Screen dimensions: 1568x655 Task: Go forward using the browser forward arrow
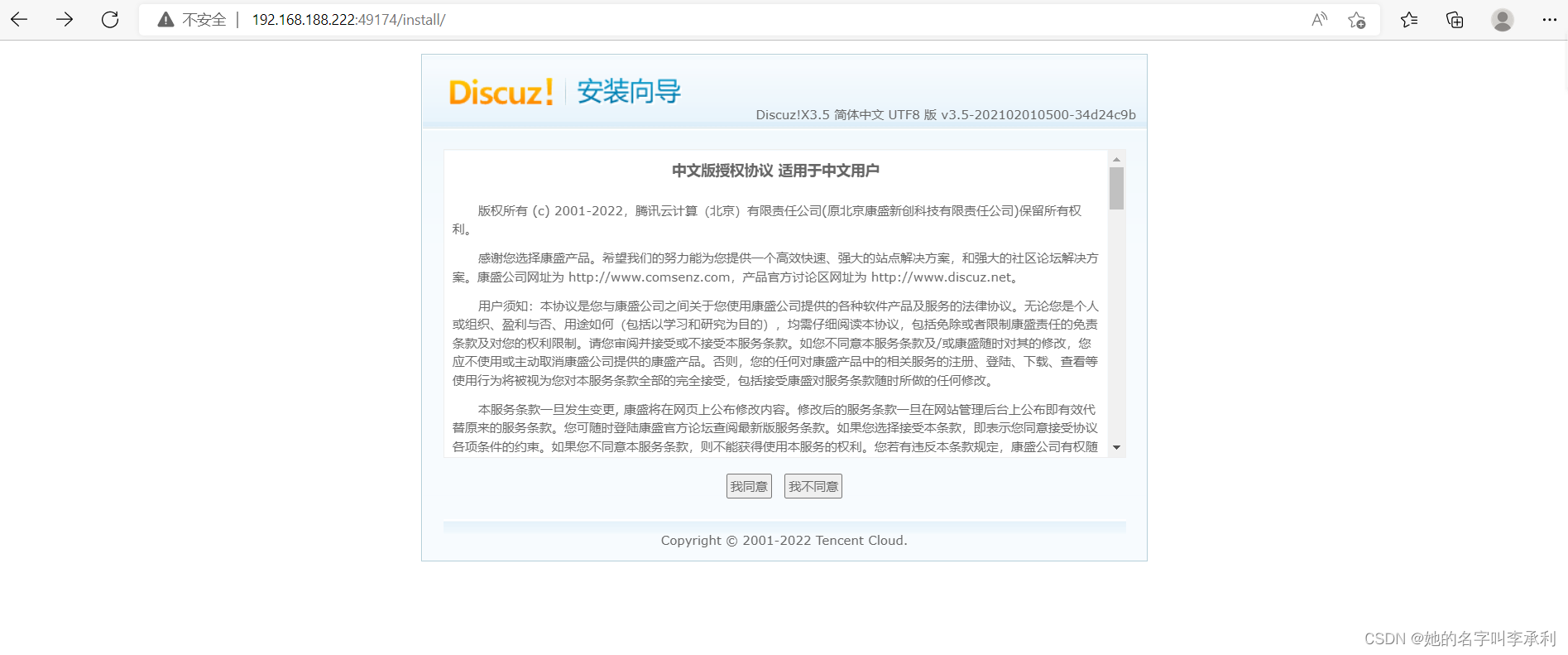point(65,19)
